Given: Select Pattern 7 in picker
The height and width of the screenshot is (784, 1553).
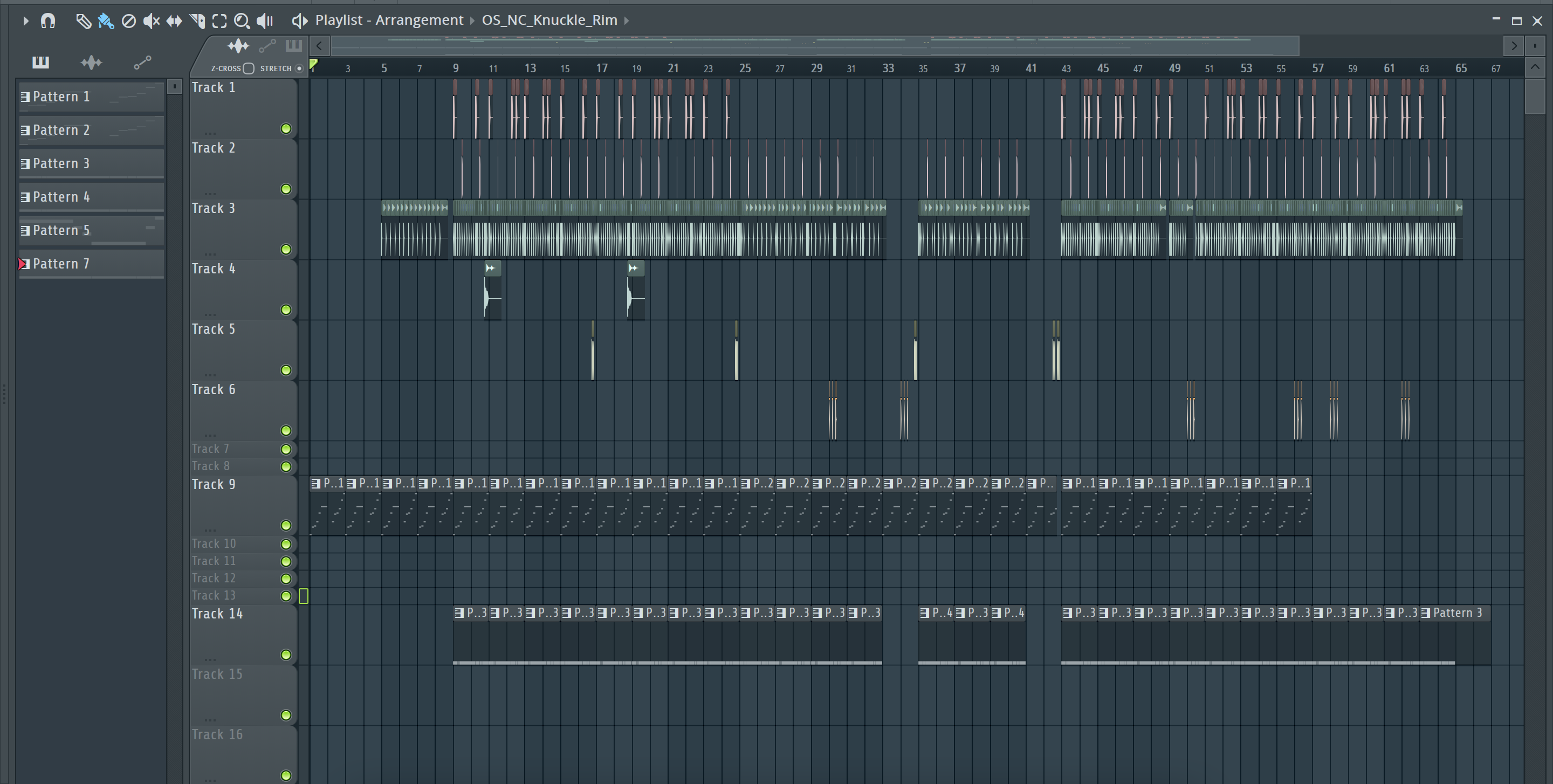Looking at the screenshot, I should (92, 264).
